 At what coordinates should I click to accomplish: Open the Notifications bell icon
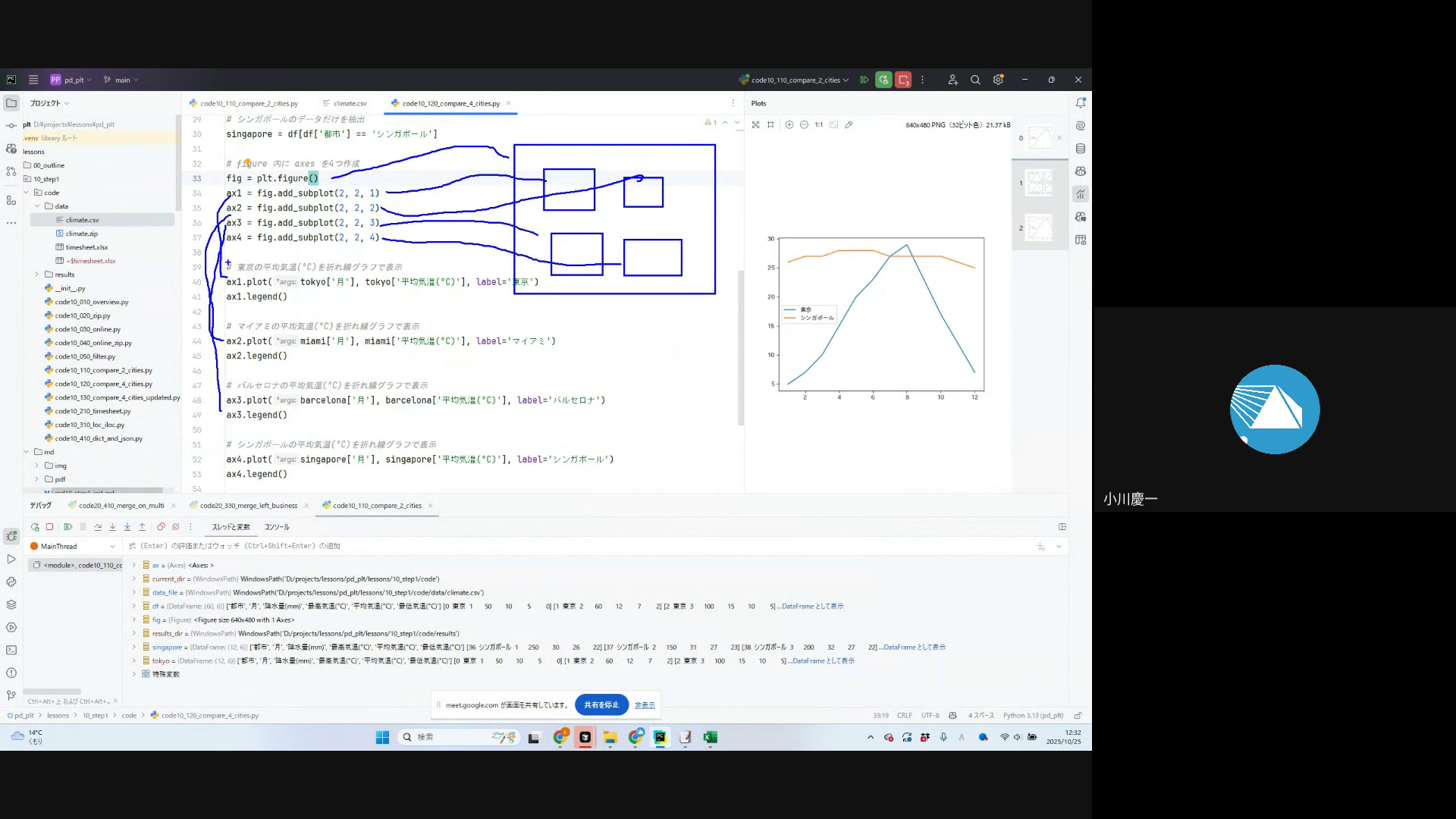point(1081,102)
